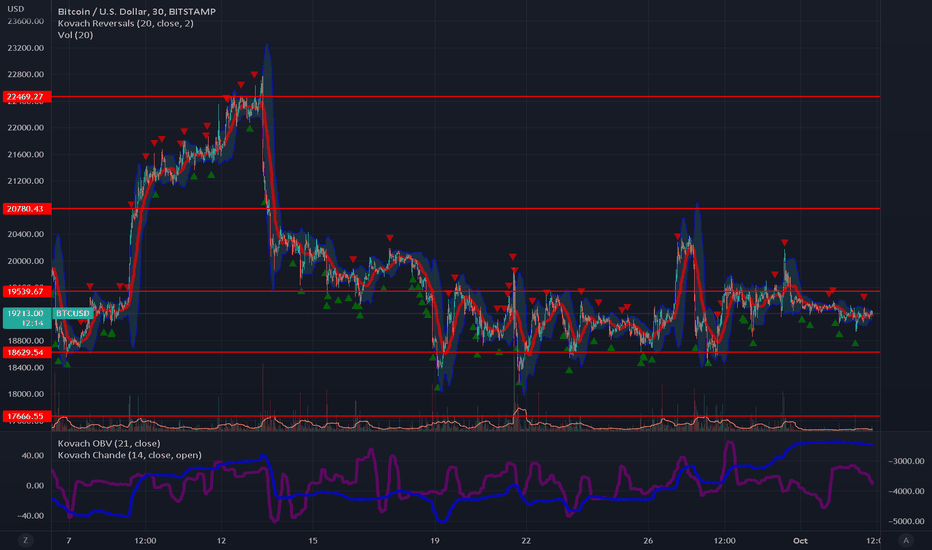The image size is (932, 550).
Task: Click the Oct date label on the time axis
Action: pos(800,540)
